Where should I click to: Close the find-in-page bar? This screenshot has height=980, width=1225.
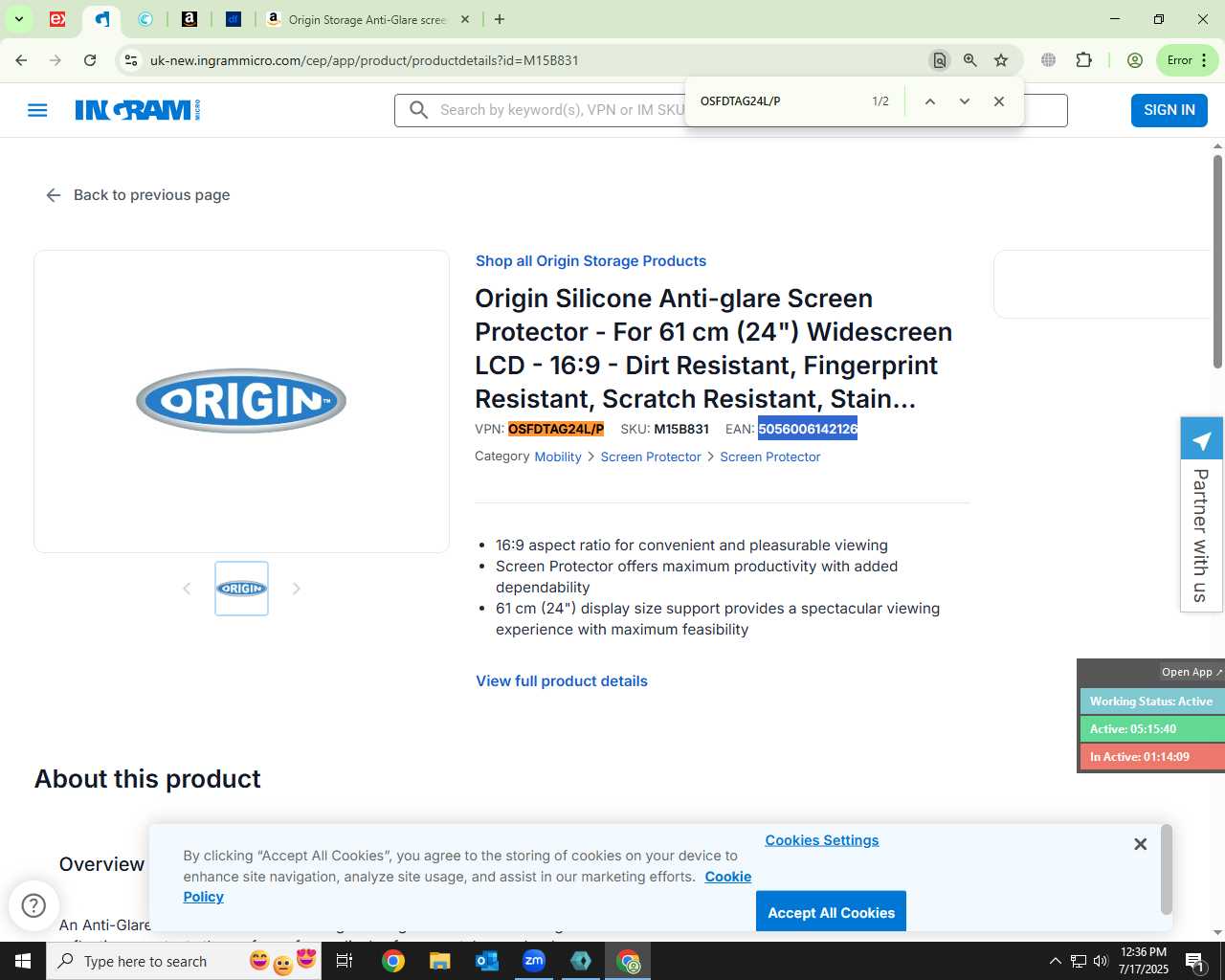999,101
